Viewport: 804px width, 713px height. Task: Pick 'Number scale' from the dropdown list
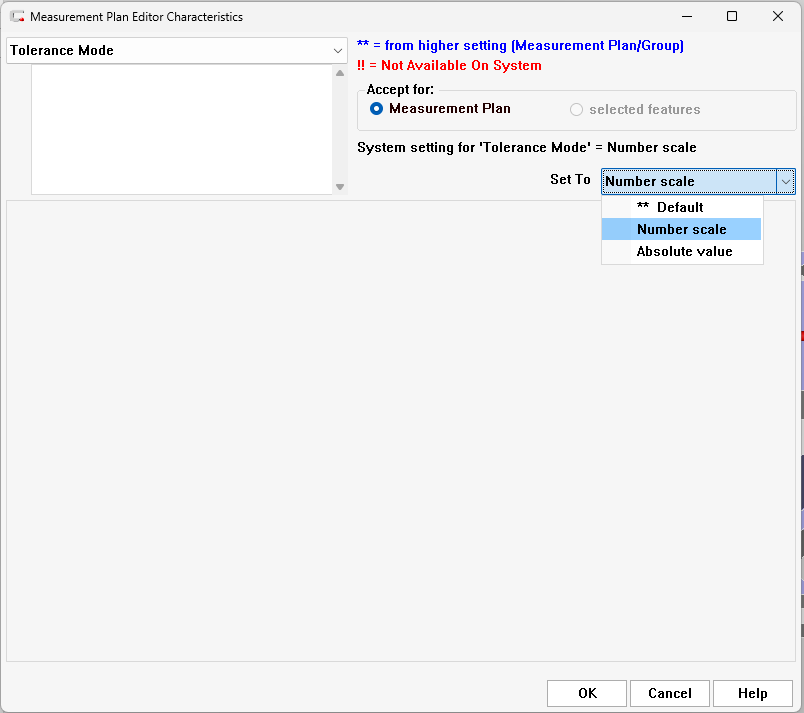(681, 229)
